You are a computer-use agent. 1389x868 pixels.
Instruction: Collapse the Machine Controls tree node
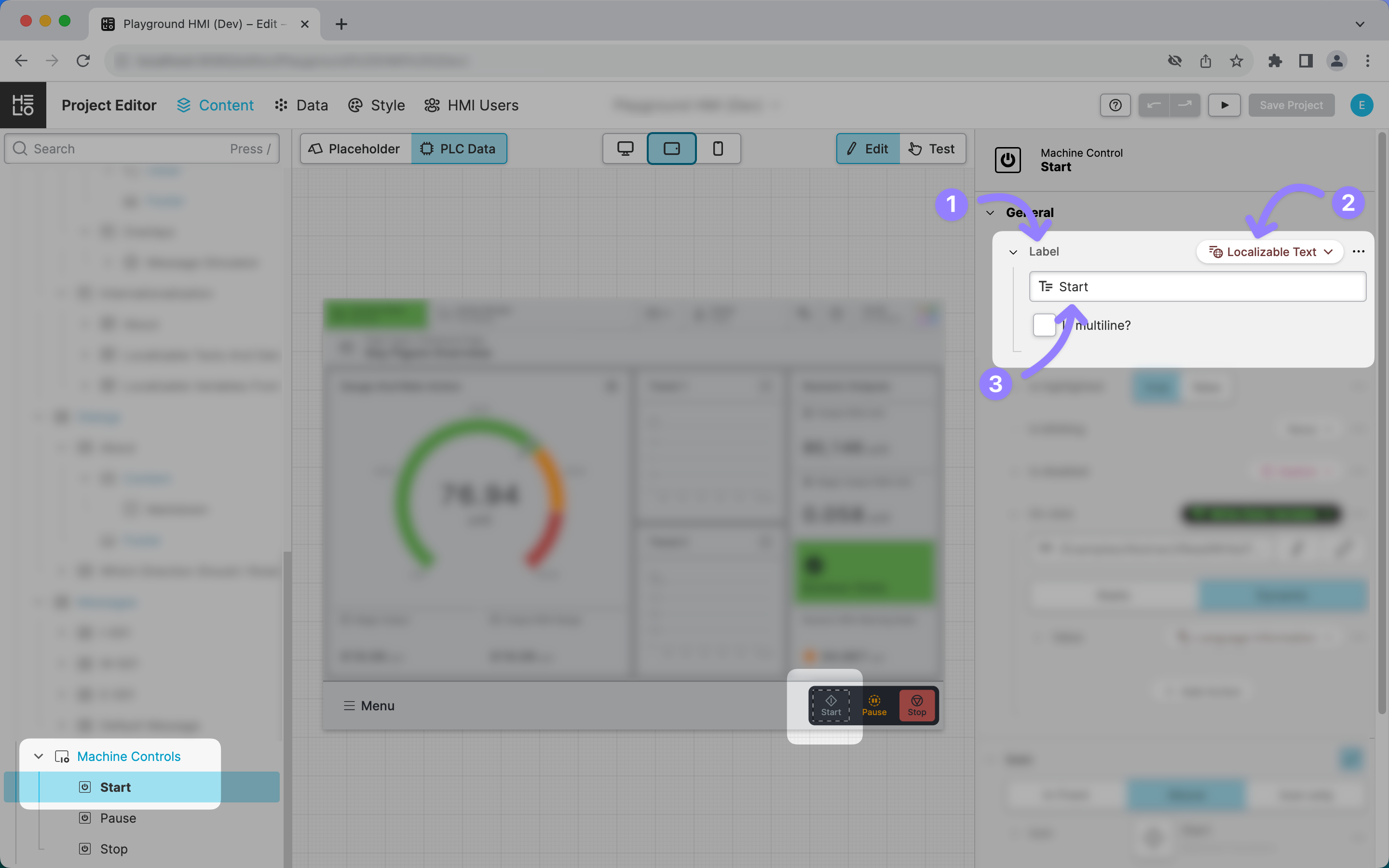pyautogui.click(x=39, y=756)
